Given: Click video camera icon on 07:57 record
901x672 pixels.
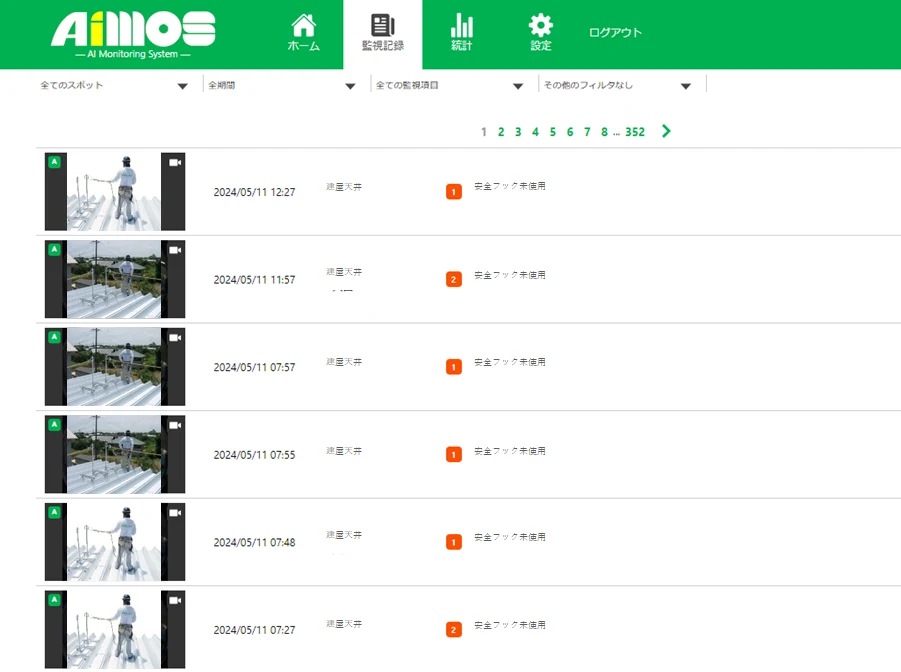Looking at the screenshot, I should [x=175, y=337].
